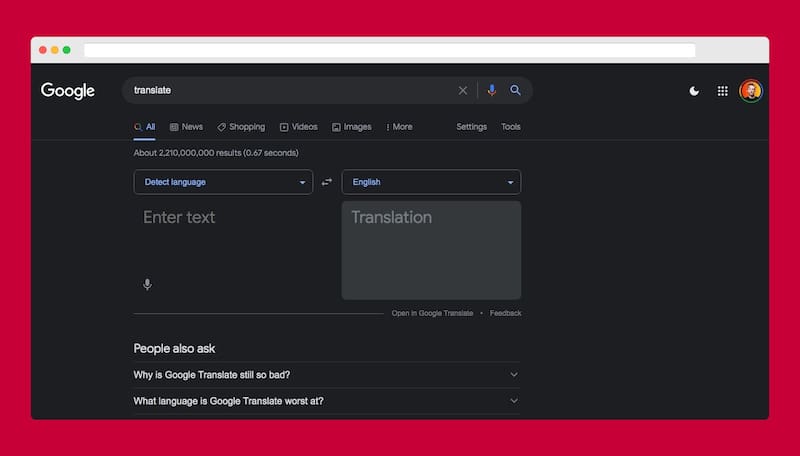
Task: Click the Google logo
Action: point(68,91)
